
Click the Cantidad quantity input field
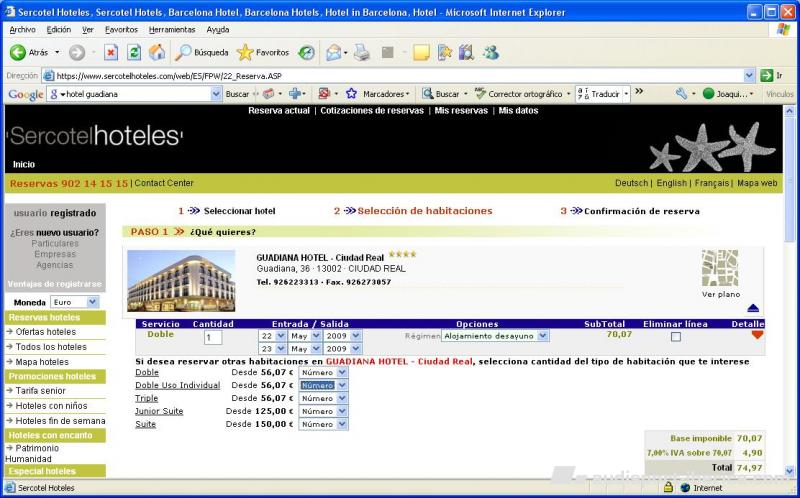(x=213, y=338)
